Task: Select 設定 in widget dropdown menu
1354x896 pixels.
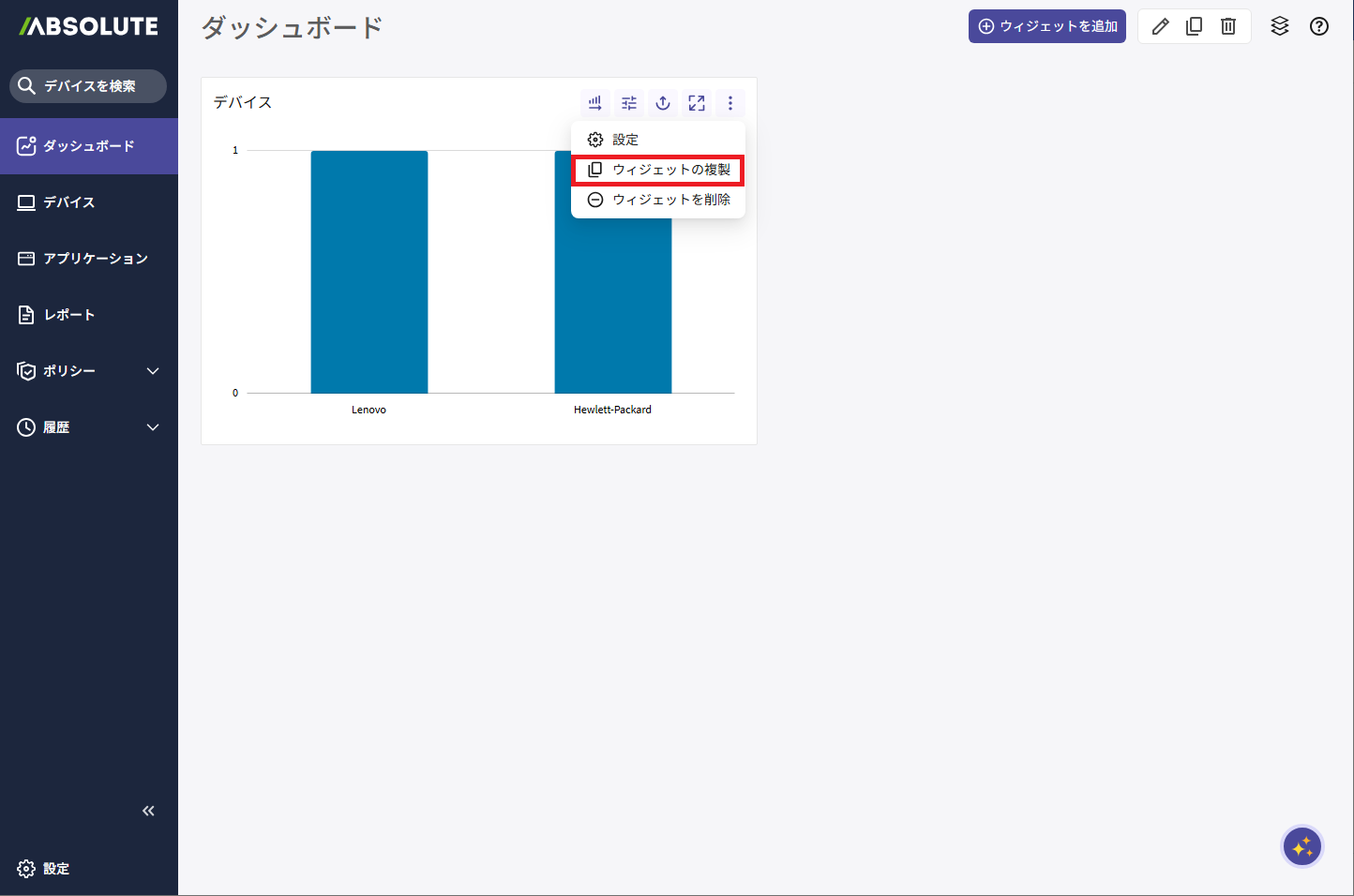Action: click(x=624, y=140)
